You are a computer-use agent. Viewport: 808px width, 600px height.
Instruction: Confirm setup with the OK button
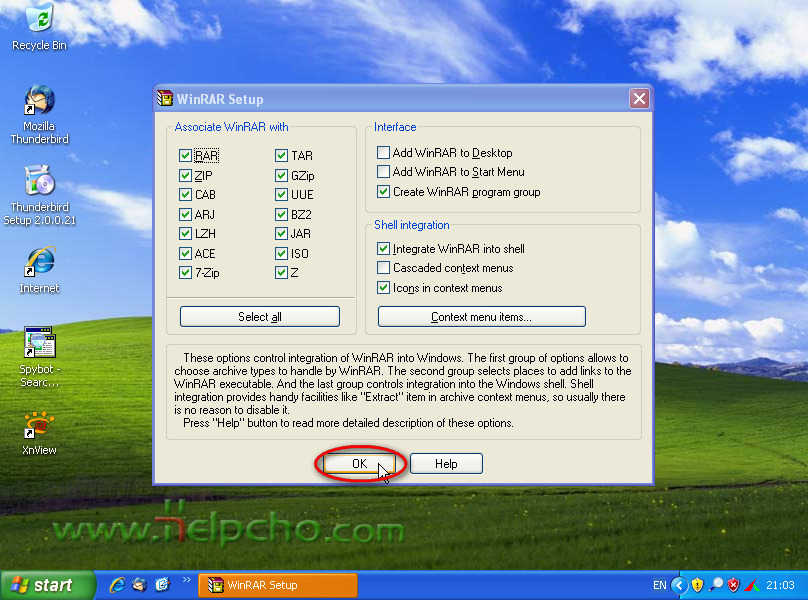(359, 463)
